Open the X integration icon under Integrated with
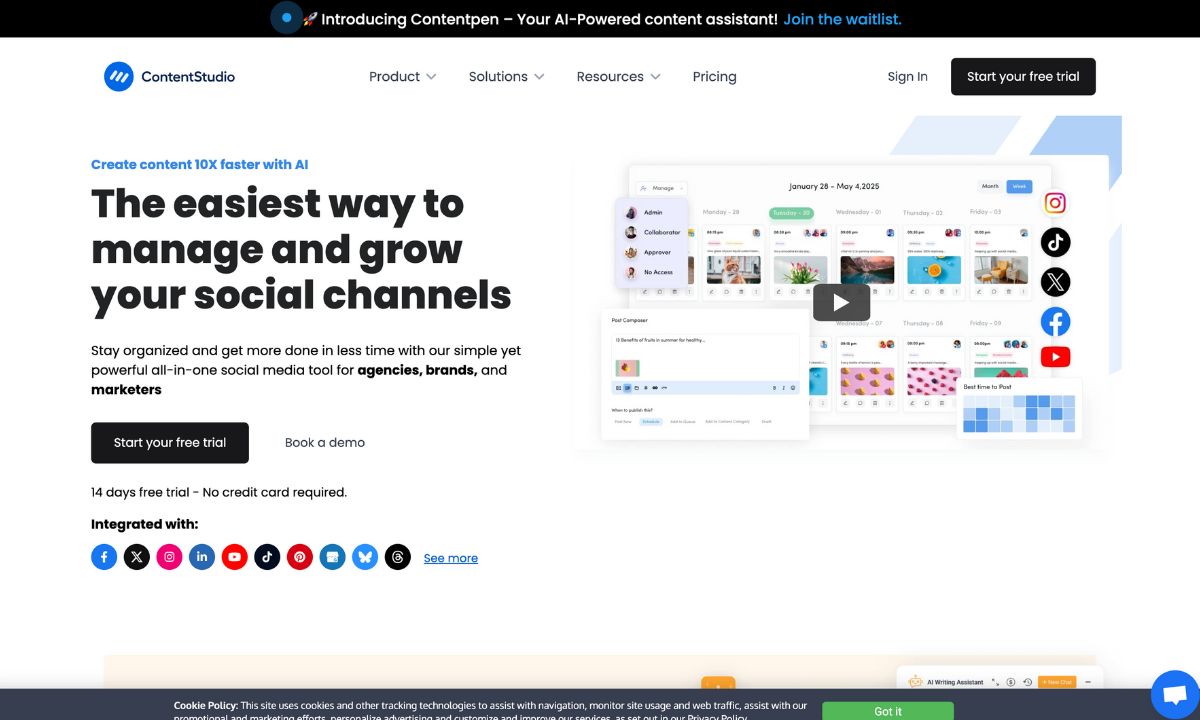Screen dimensions: 1200x720 (137, 557)
